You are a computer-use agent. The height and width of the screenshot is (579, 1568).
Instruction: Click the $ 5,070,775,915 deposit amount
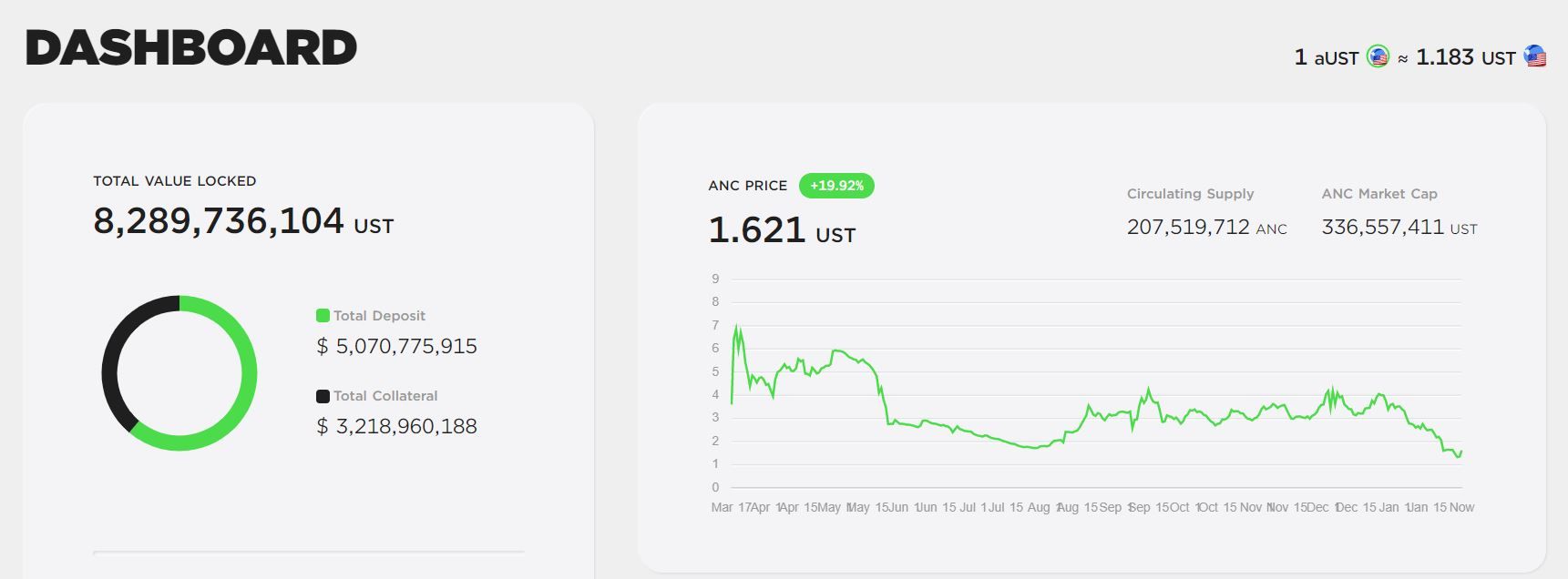396,346
